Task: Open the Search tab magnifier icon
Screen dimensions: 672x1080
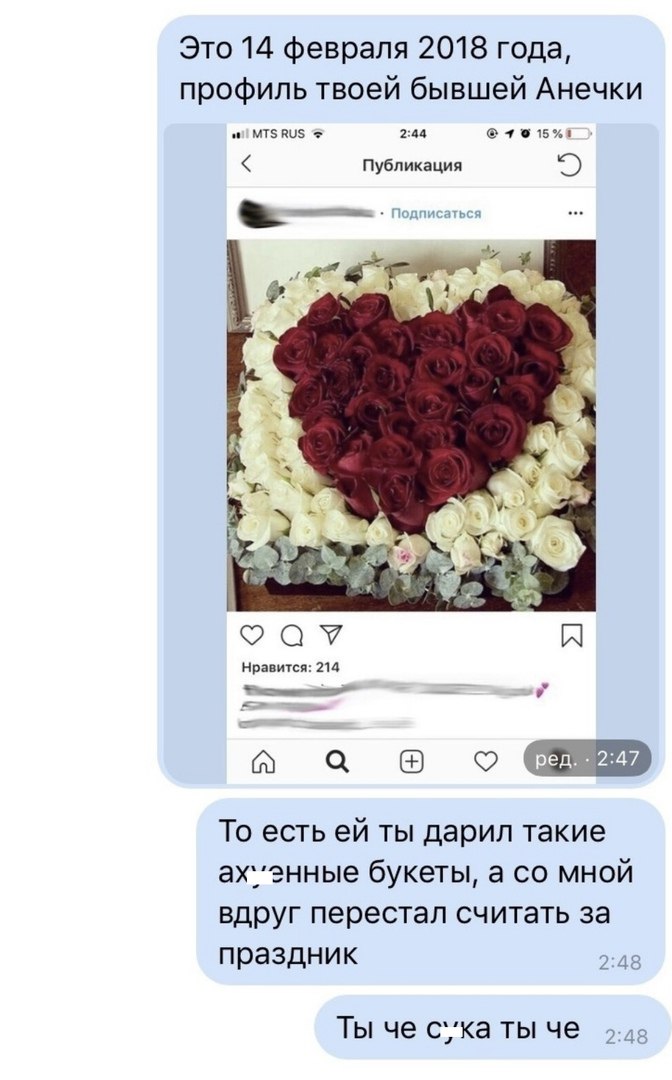Action: point(337,761)
